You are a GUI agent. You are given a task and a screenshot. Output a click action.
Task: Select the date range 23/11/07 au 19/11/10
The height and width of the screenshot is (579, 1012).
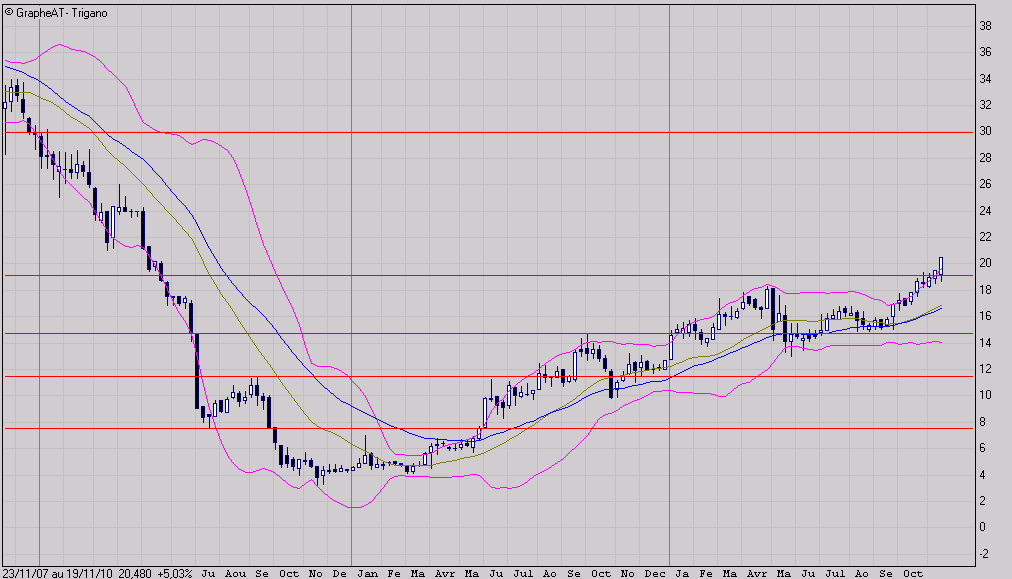pyautogui.click(x=58, y=573)
